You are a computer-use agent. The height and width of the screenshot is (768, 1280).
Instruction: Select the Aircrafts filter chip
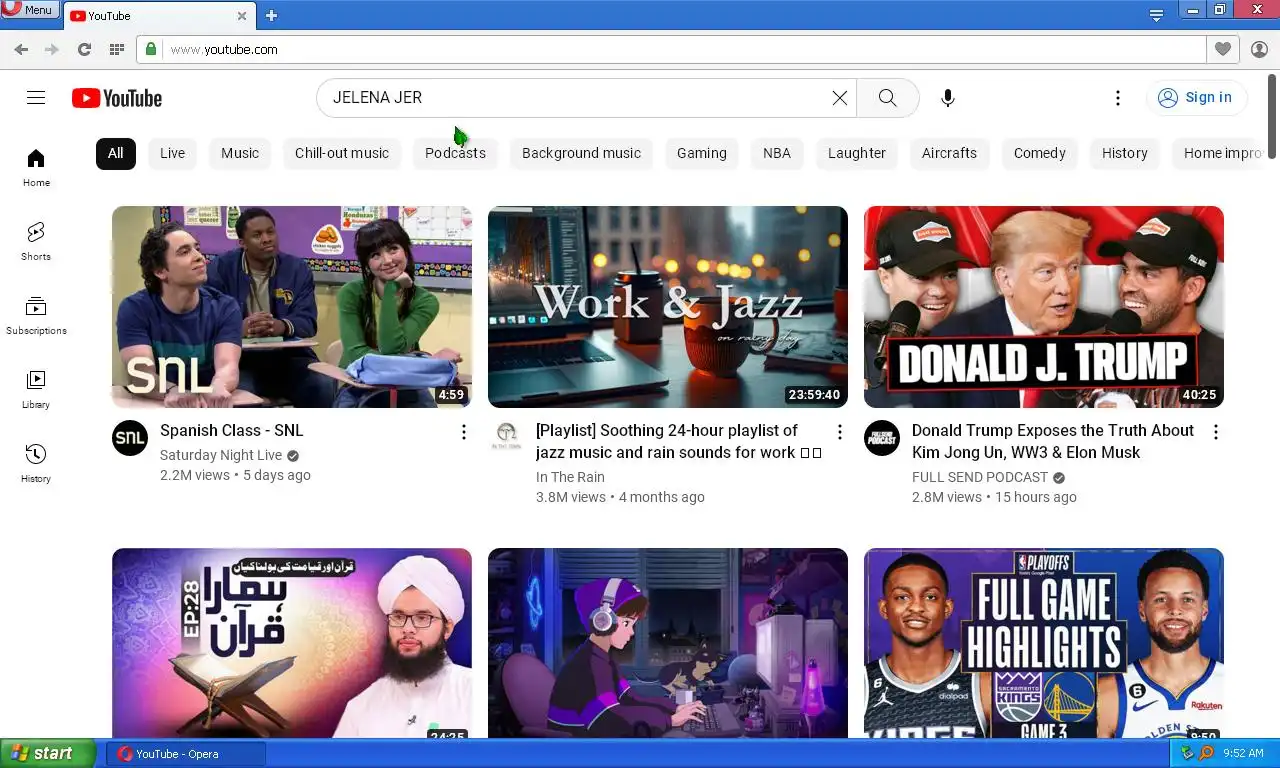click(x=949, y=153)
